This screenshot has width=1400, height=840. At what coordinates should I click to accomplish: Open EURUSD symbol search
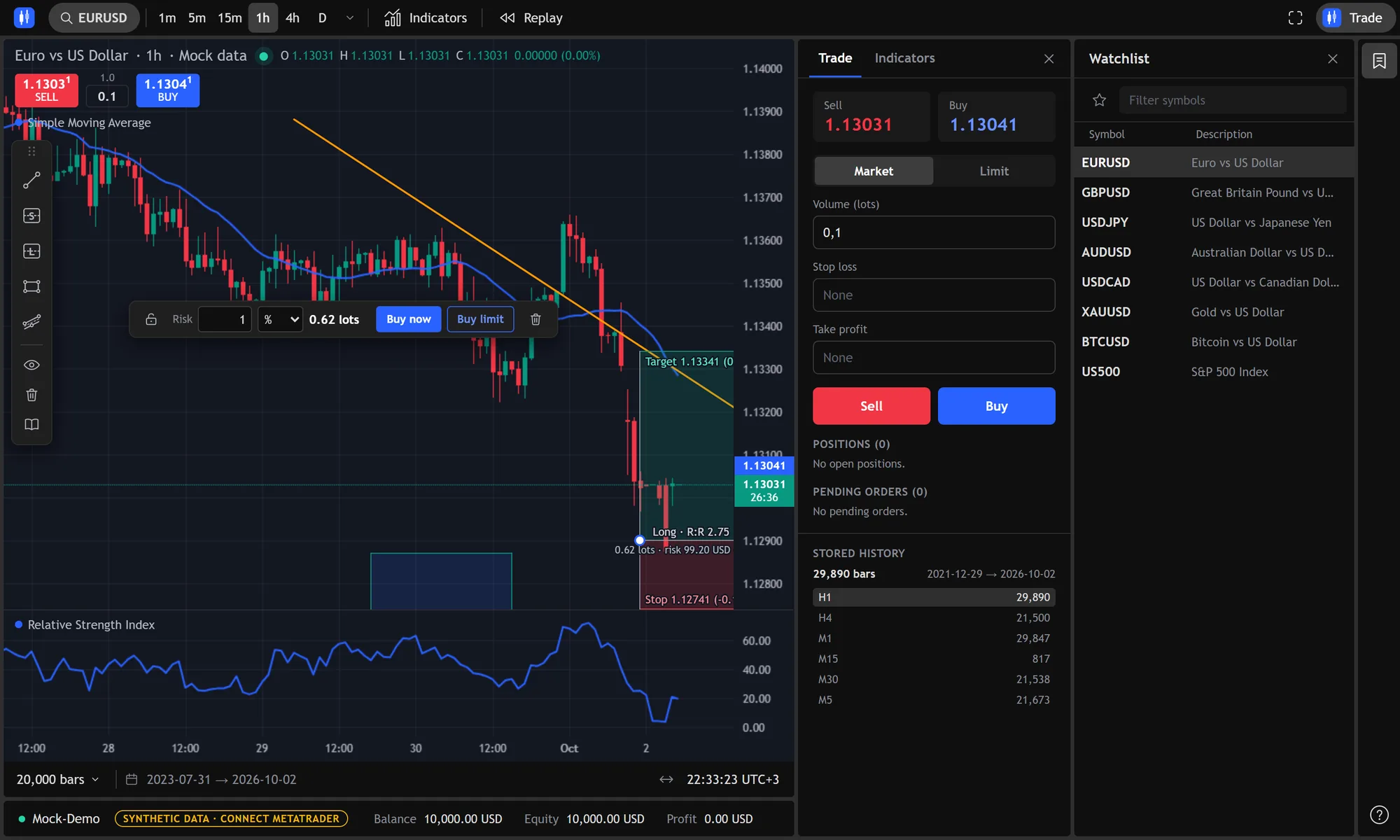(x=94, y=17)
